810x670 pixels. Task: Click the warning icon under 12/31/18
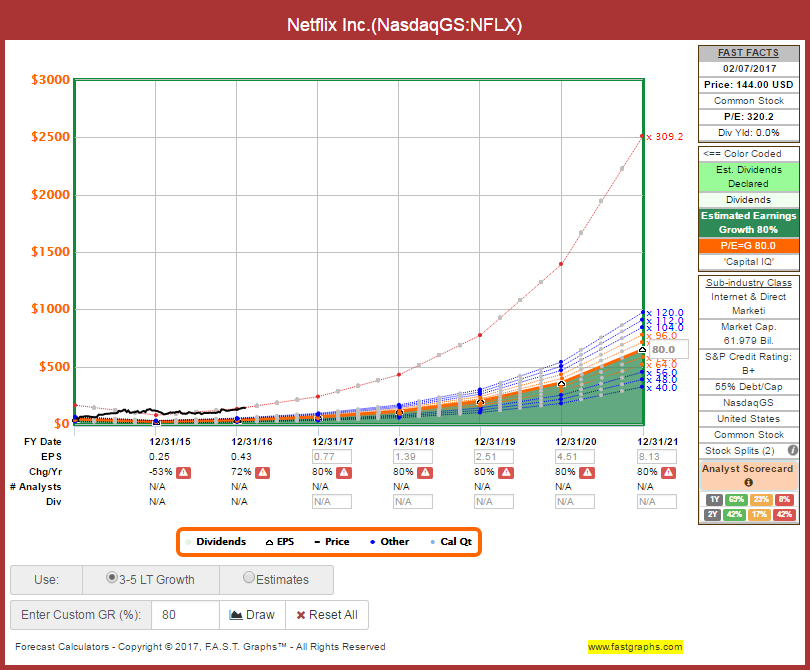point(426,472)
